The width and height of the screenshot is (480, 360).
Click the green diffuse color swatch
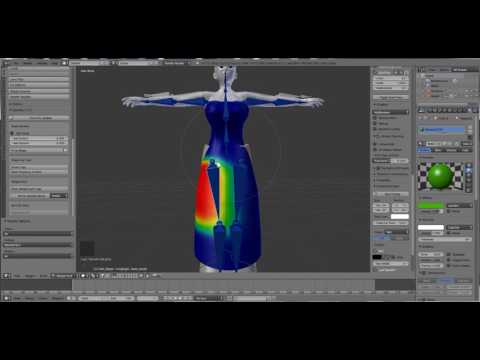tap(431, 205)
